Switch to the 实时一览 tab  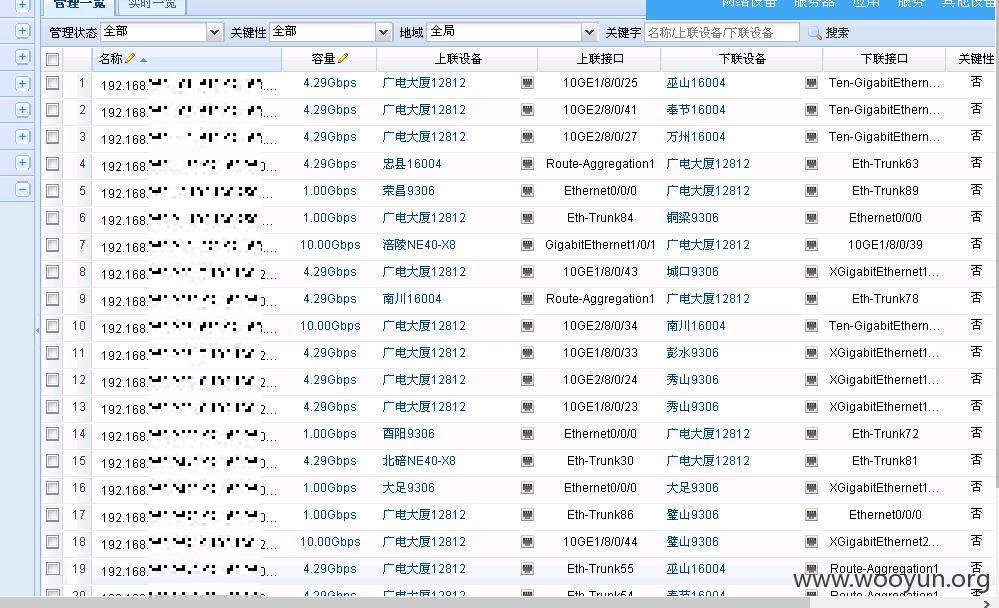[152, 5]
